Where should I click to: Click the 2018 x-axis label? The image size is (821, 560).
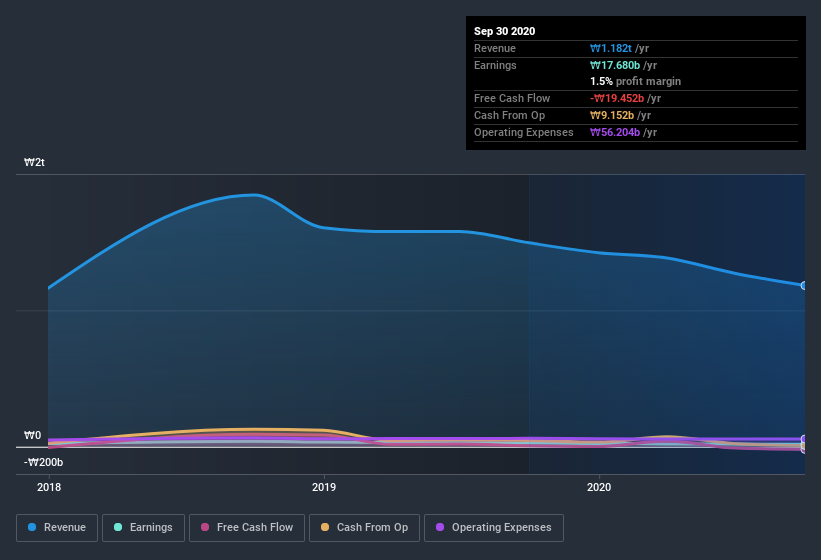49,487
